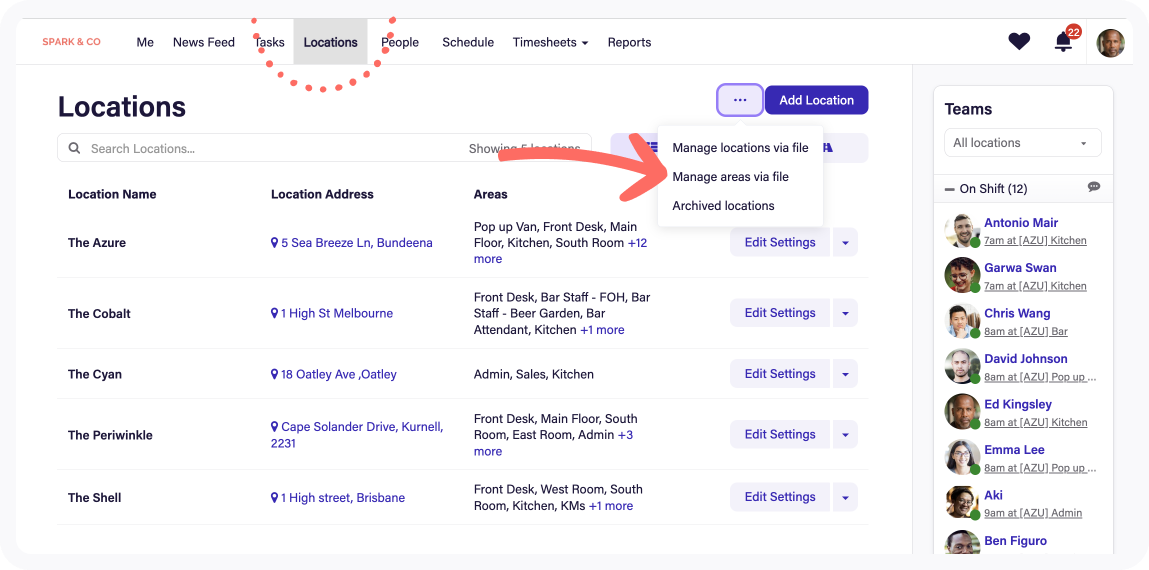
Task: Open the On Shift chat bubble icon
Action: tap(1094, 188)
